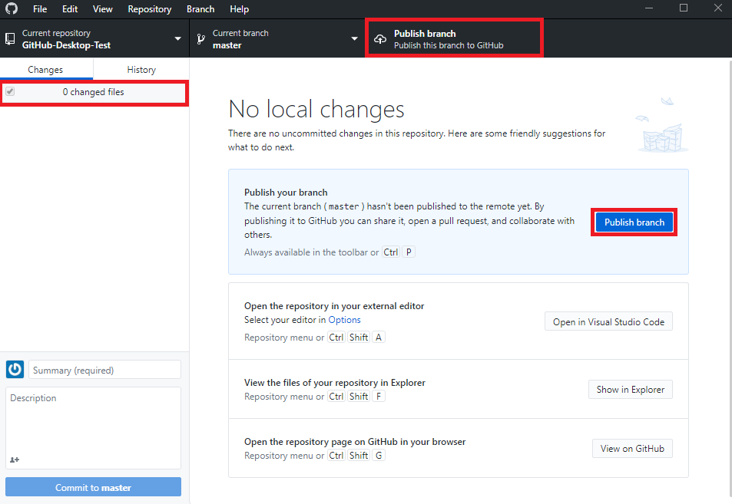732x504 pixels.
Task: Click Open in Visual Studio Code button
Action: point(608,322)
